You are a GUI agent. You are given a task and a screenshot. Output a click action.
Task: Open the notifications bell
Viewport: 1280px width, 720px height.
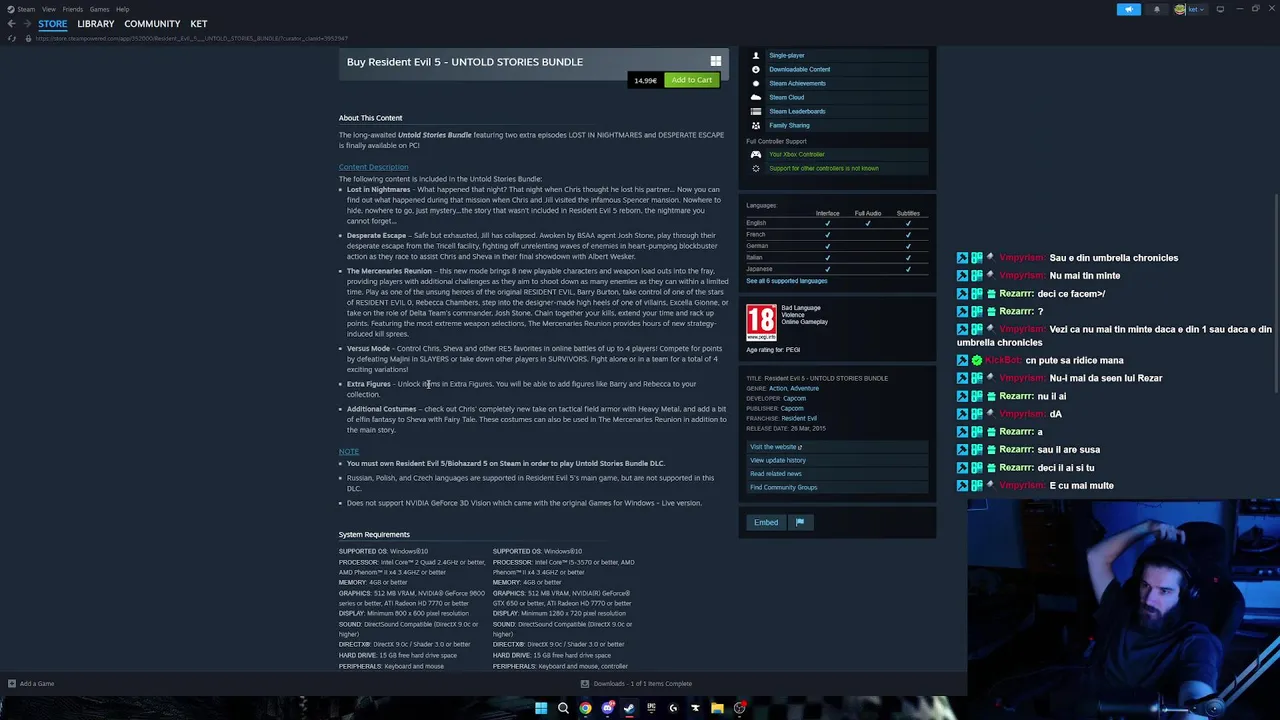pyautogui.click(x=1157, y=9)
